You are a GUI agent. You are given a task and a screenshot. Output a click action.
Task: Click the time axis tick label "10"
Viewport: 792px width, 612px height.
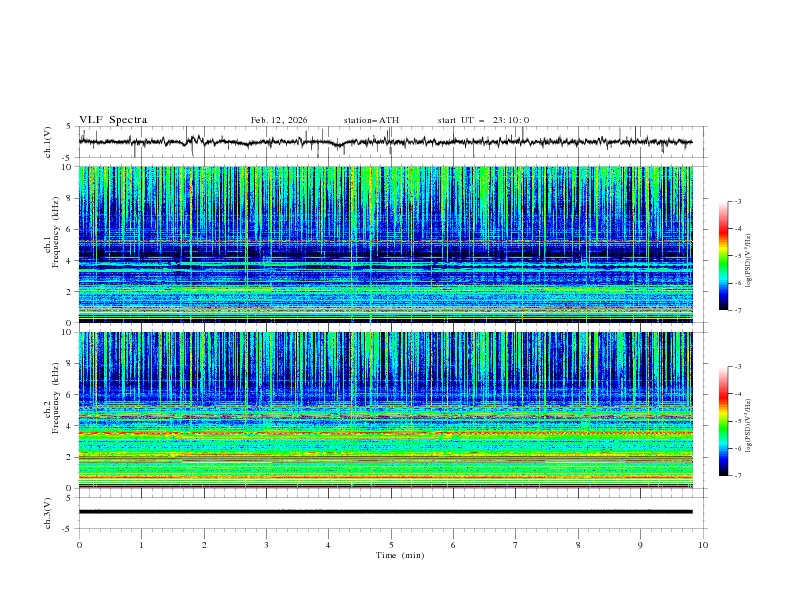703,545
